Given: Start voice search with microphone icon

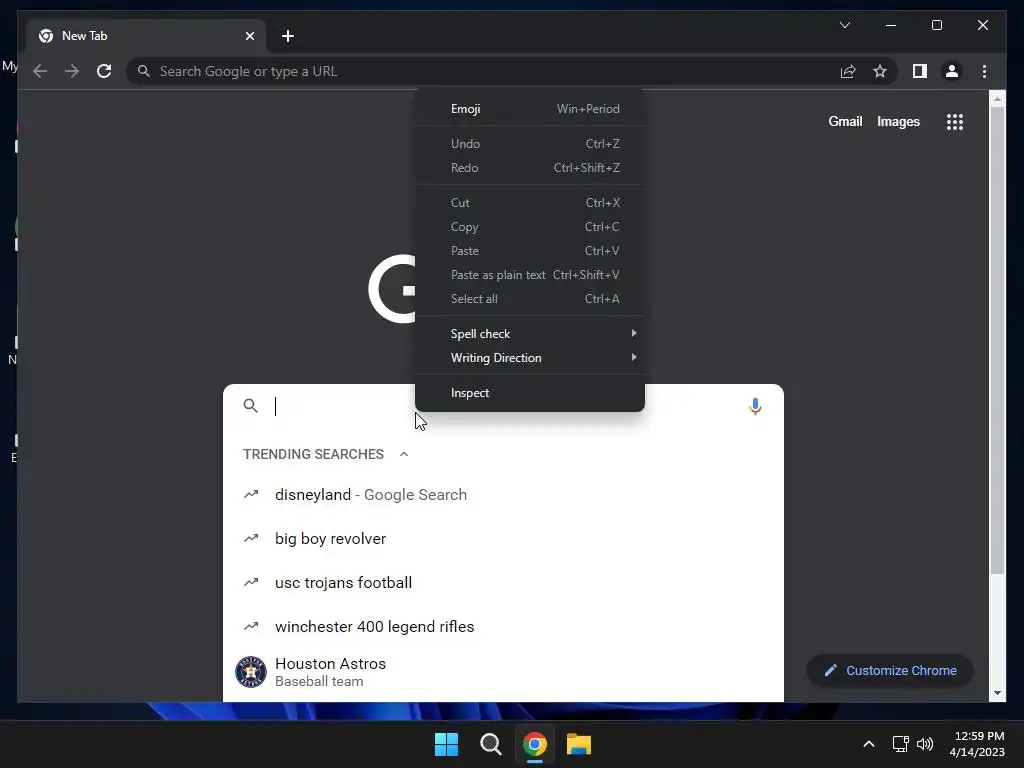Looking at the screenshot, I should [x=755, y=406].
